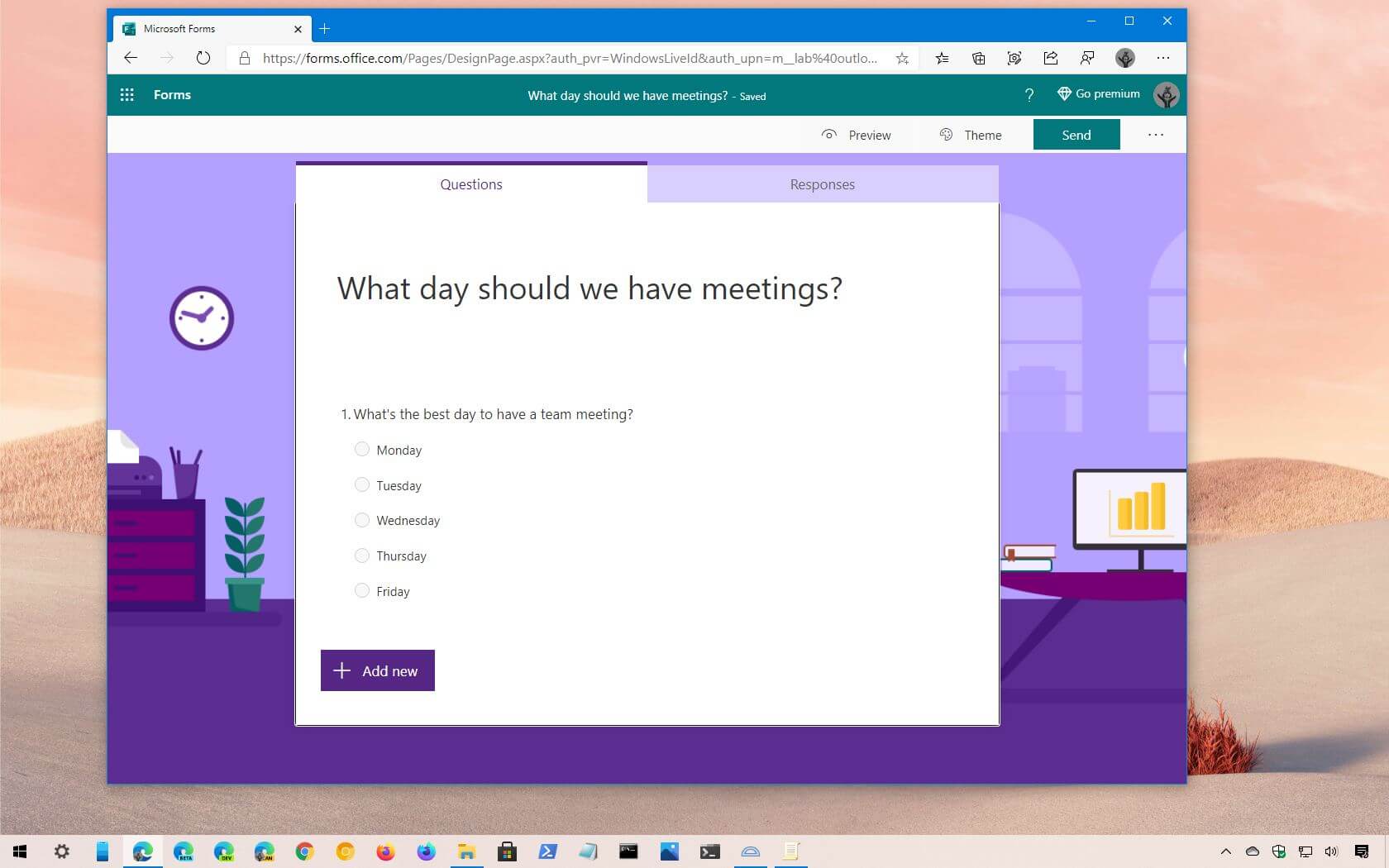Click the Send button
The width and height of the screenshot is (1389, 868).
click(x=1076, y=134)
